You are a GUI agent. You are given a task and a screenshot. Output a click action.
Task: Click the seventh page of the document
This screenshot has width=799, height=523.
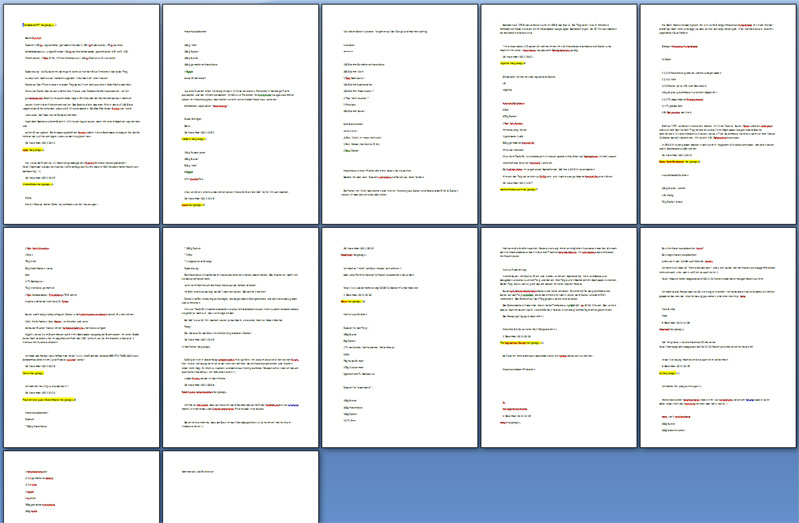click(241, 337)
